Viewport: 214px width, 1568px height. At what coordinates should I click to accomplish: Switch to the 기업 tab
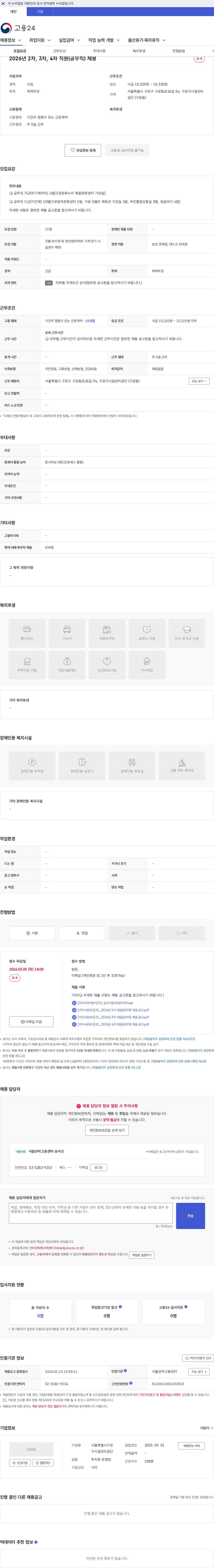pyautogui.click(x=40, y=12)
